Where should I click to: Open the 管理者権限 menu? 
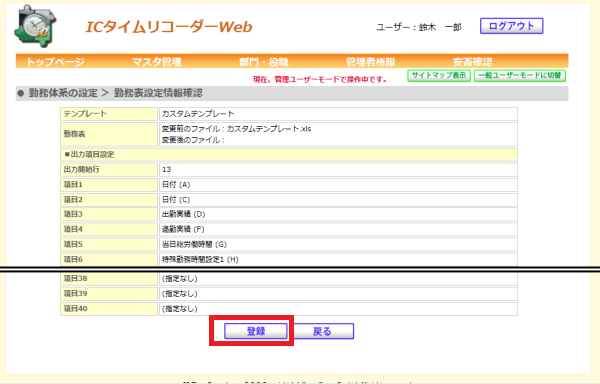tap(370, 62)
